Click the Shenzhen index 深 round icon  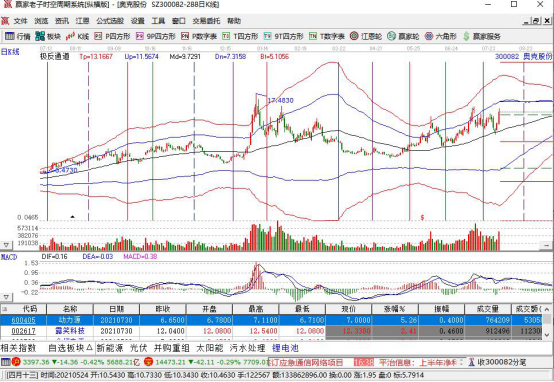[149, 362]
